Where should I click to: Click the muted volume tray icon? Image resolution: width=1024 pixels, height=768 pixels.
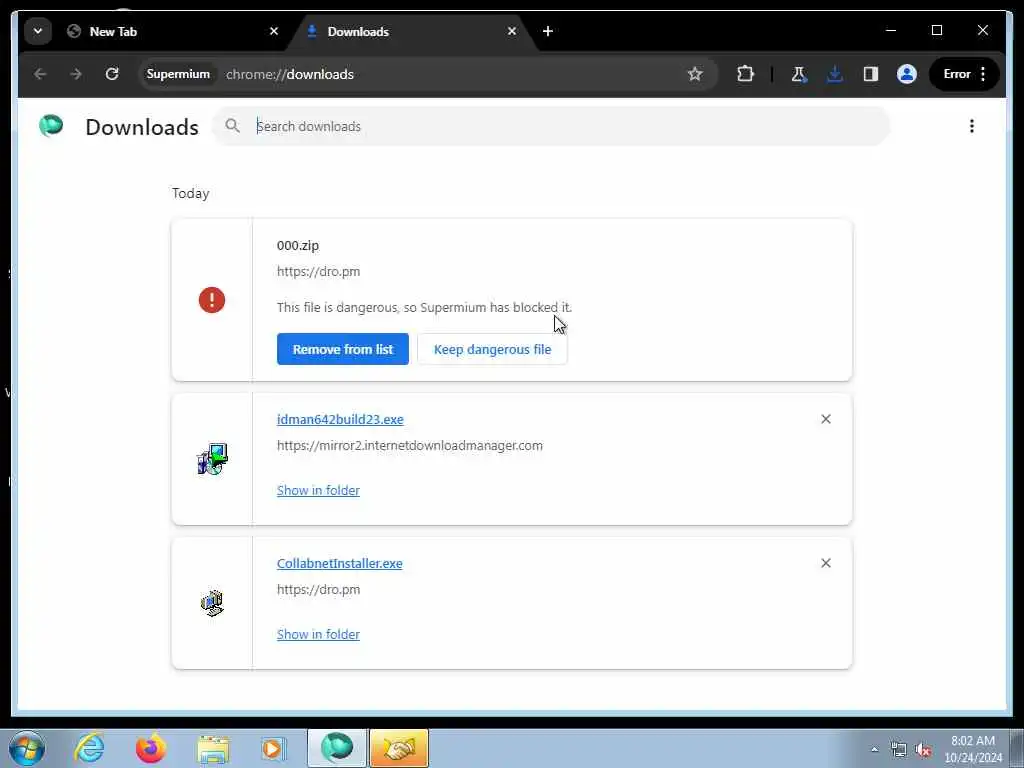click(923, 749)
